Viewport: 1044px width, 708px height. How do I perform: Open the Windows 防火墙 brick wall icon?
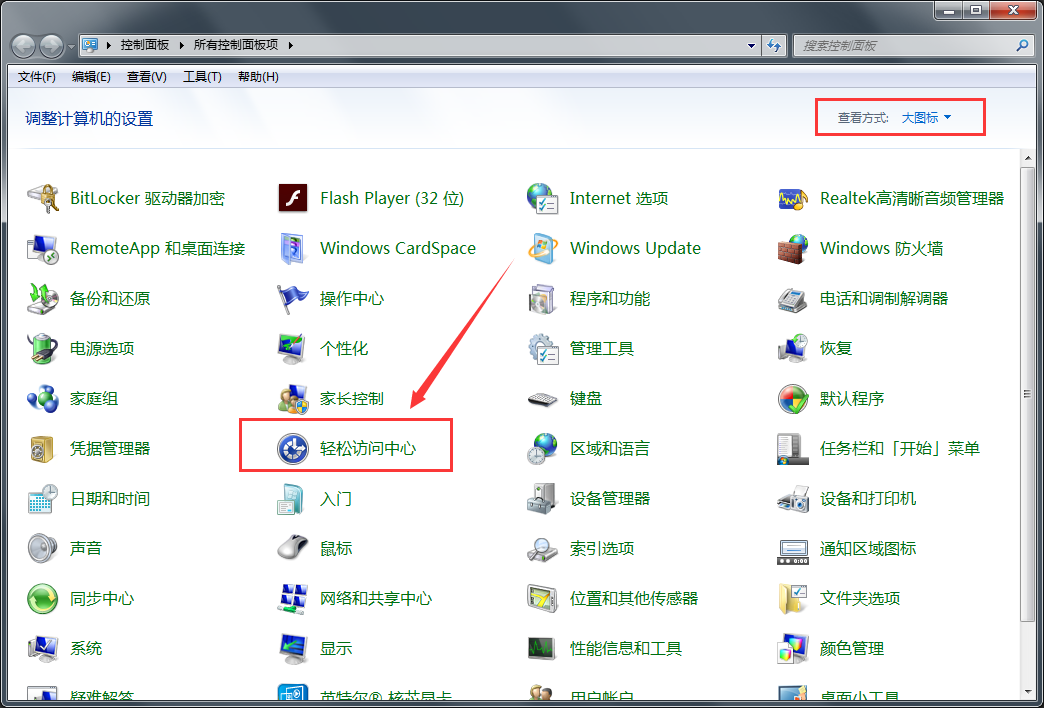(793, 248)
